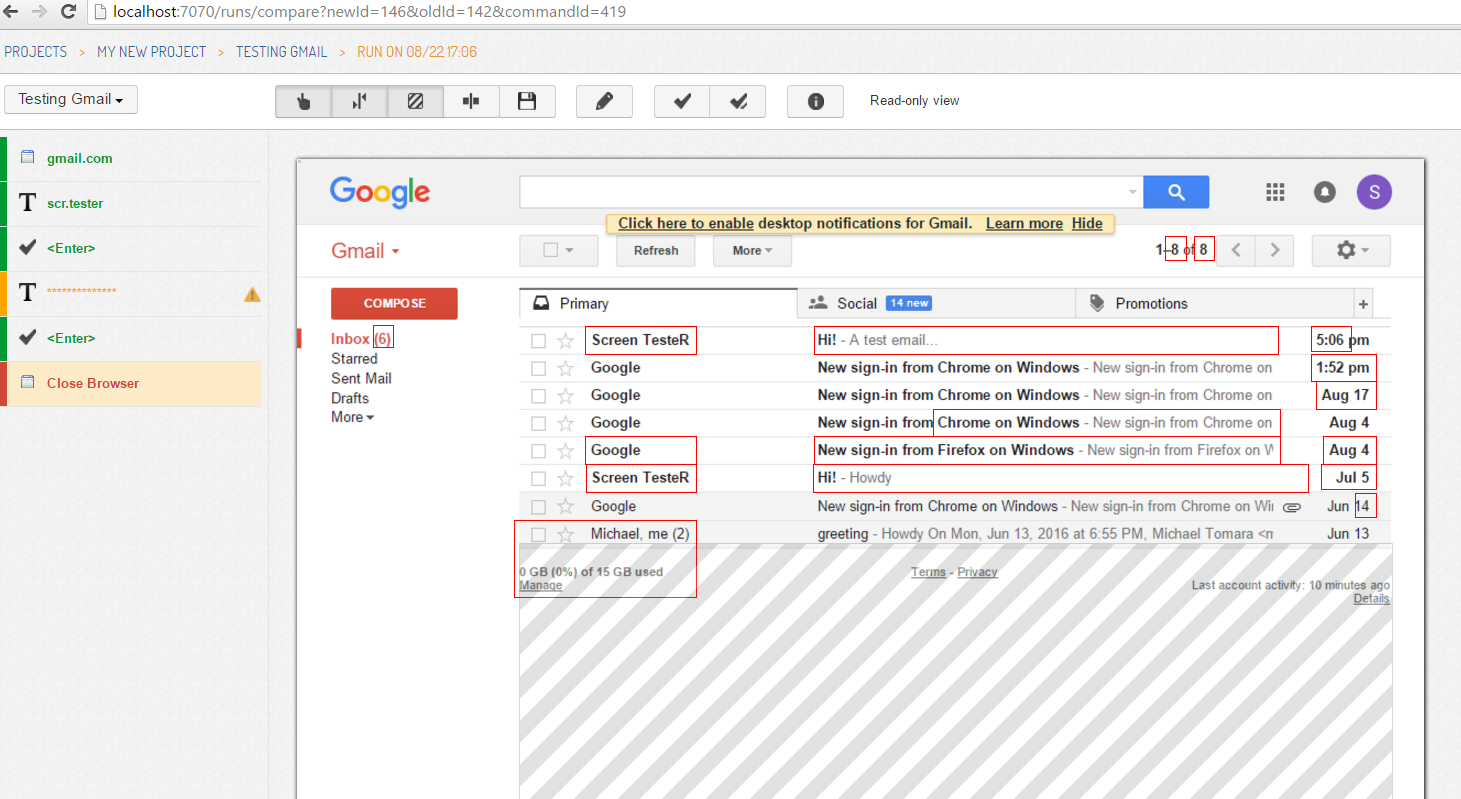The height and width of the screenshot is (799, 1461).
Task: Open the Testing Gmail breadcrumb
Action: [281, 52]
